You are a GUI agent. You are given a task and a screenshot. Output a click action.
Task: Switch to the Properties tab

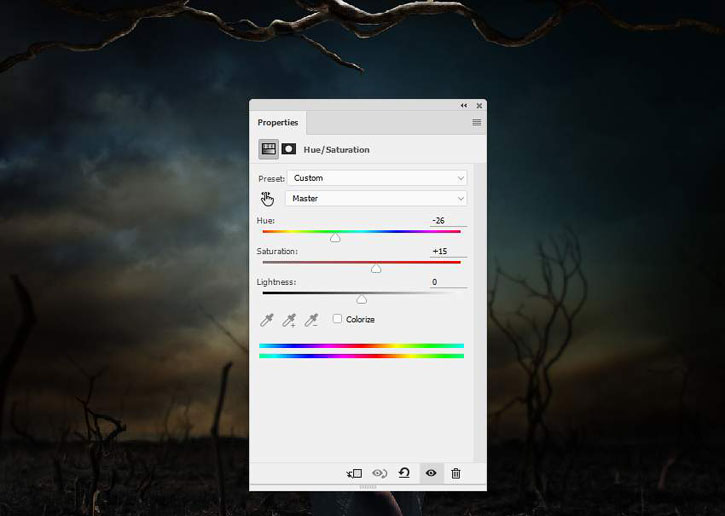277,123
